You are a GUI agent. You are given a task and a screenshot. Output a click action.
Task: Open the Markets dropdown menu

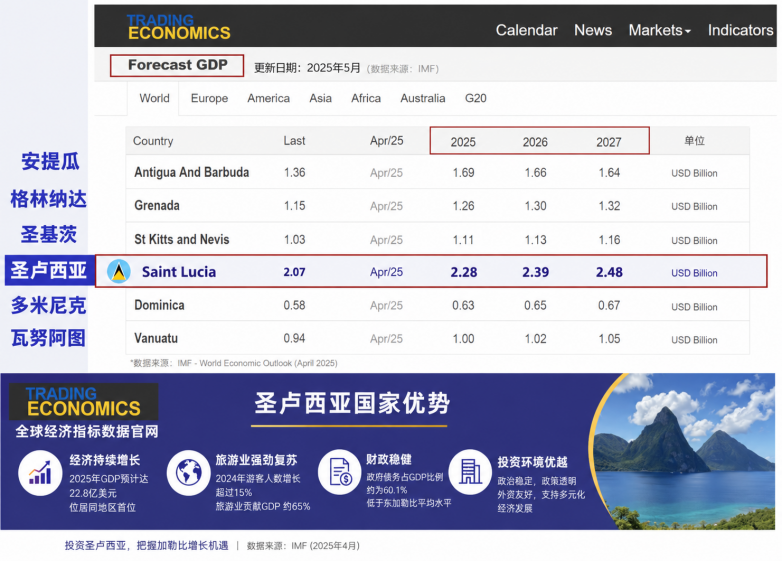click(659, 30)
